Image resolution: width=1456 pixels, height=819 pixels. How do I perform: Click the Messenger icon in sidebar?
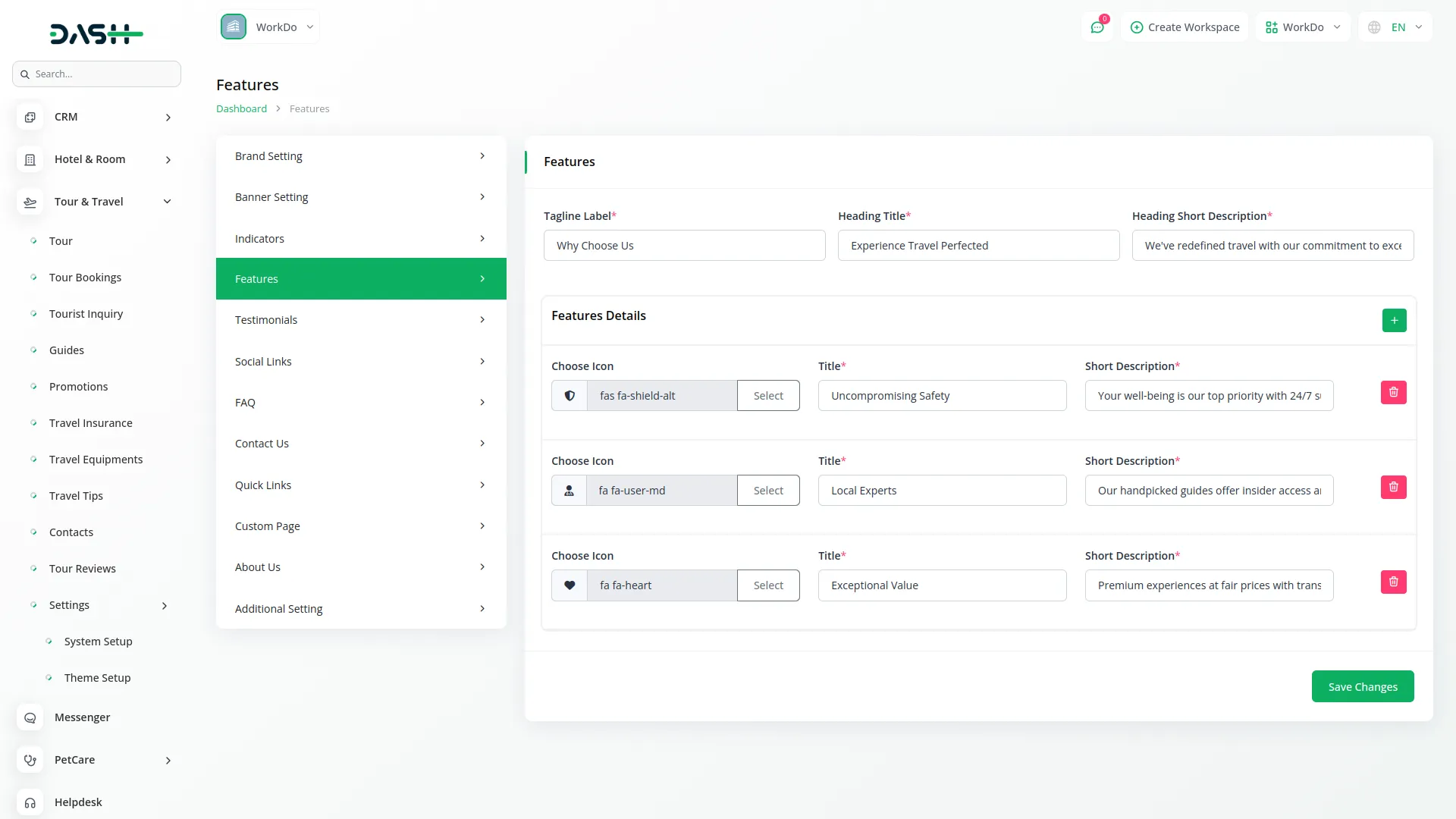[x=30, y=717]
